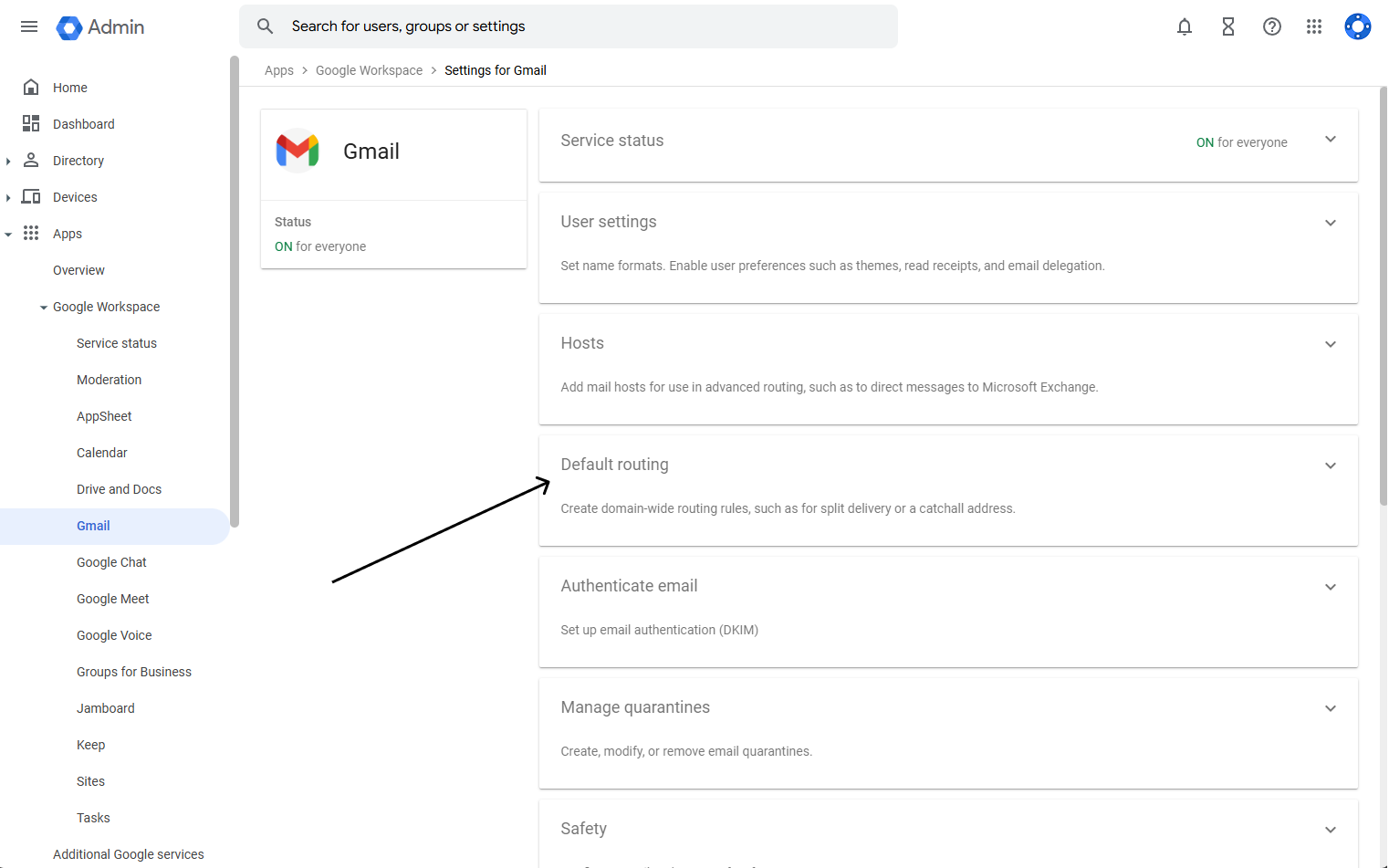Open Tasks in sidebar
1389x868 pixels.
tap(93, 818)
